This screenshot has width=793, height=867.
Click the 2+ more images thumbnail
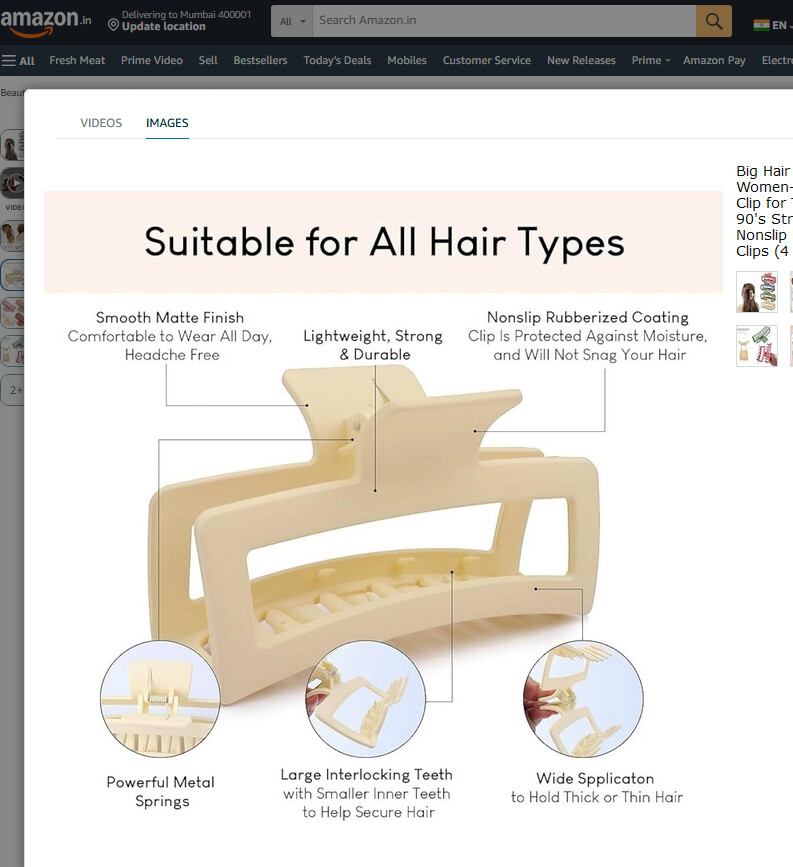pyautogui.click(x=14, y=390)
